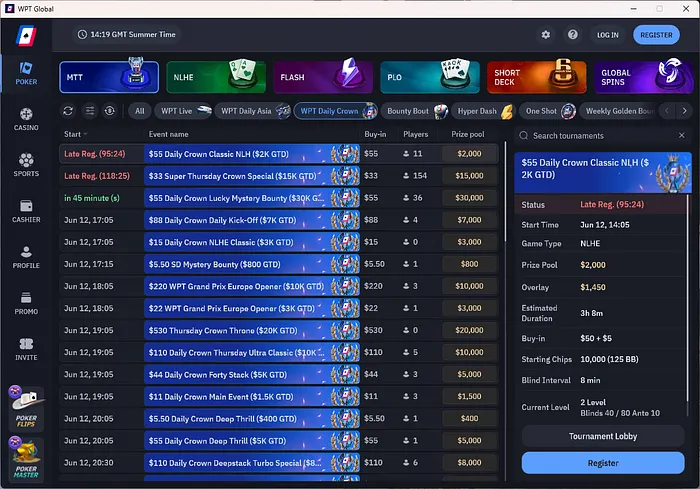
Task: Select $530 Thursday Crown Throne row
Action: (279, 330)
